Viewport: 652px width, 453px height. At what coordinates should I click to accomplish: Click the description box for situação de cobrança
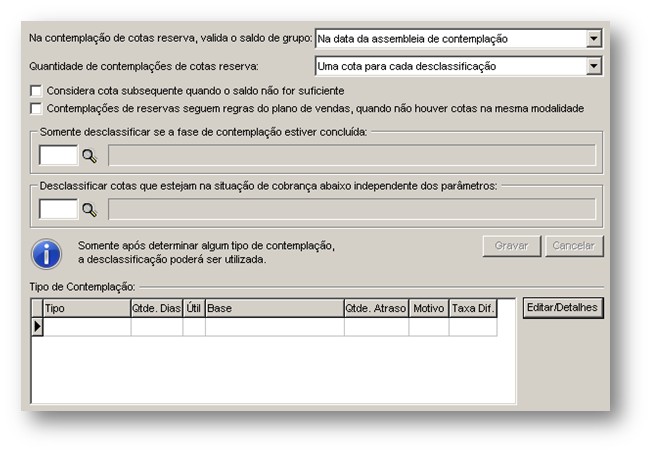[x=352, y=209]
